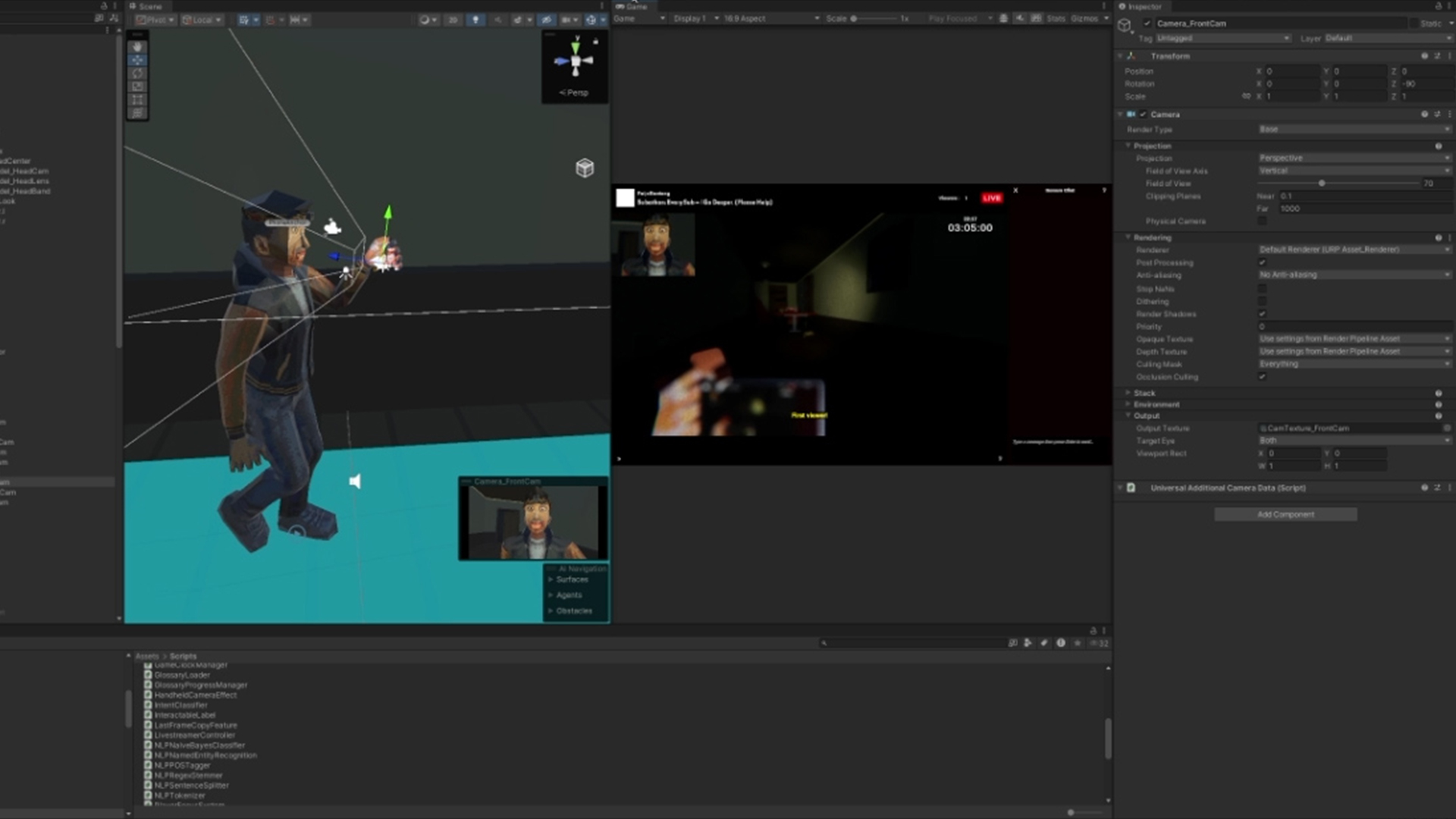The height and width of the screenshot is (819, 1456).
Task: Collapse the Transform component
Action: pos(1122,55)
